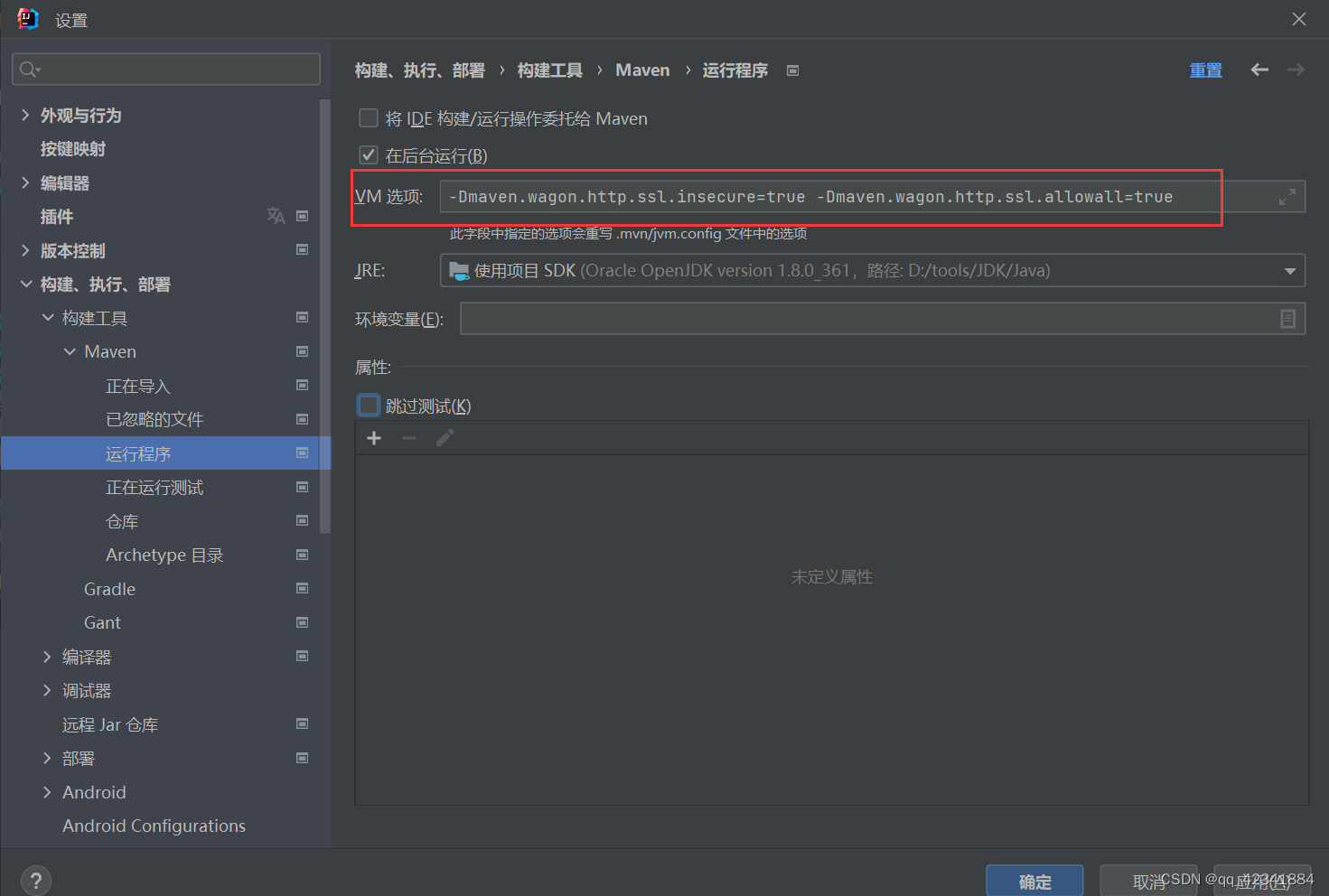
Task: Open the 环境变量 editor document icon
Action: pyautogui.click(x=1287, y=319)
